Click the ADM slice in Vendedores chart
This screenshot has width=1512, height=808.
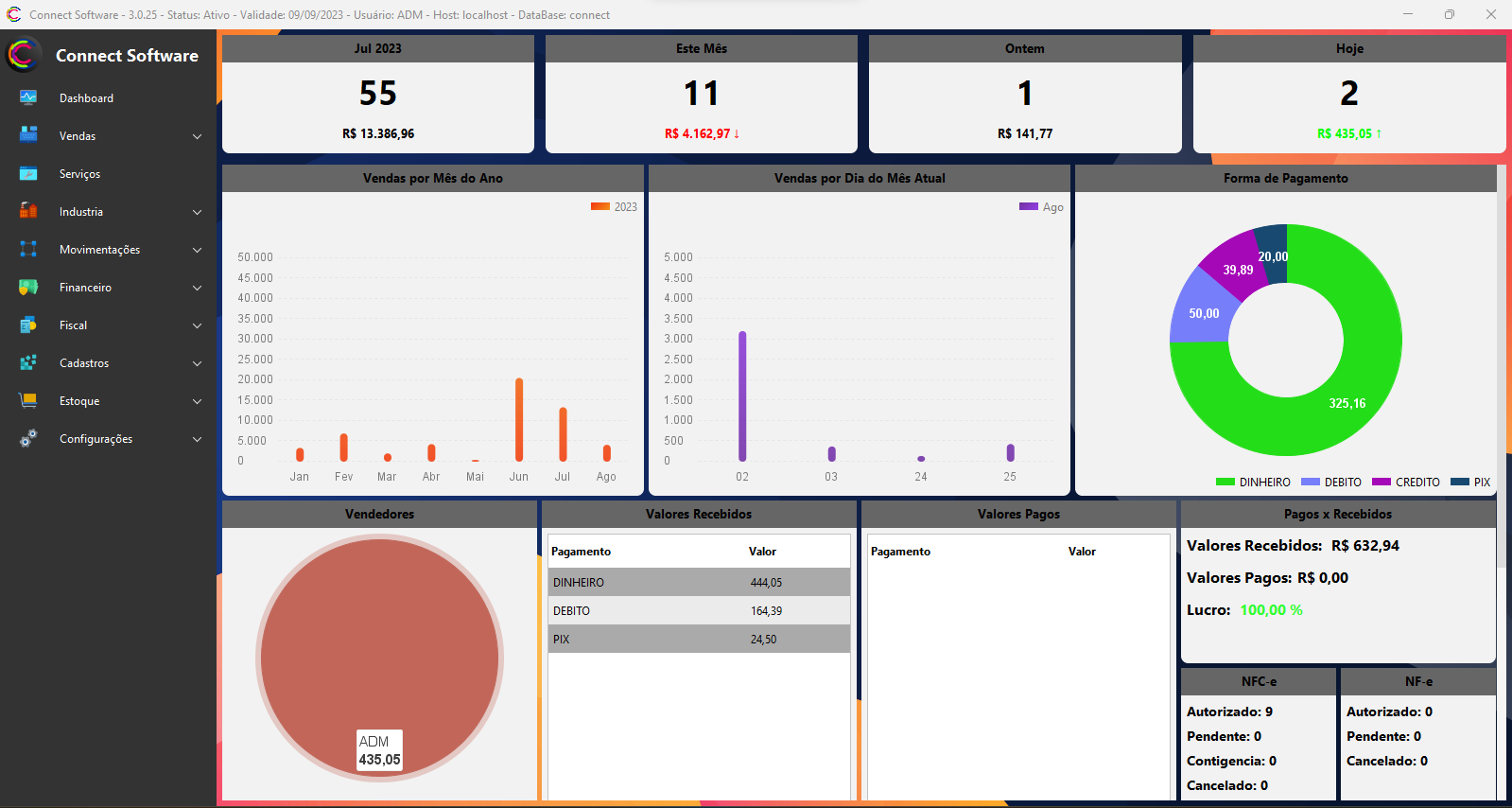[379, 643]
